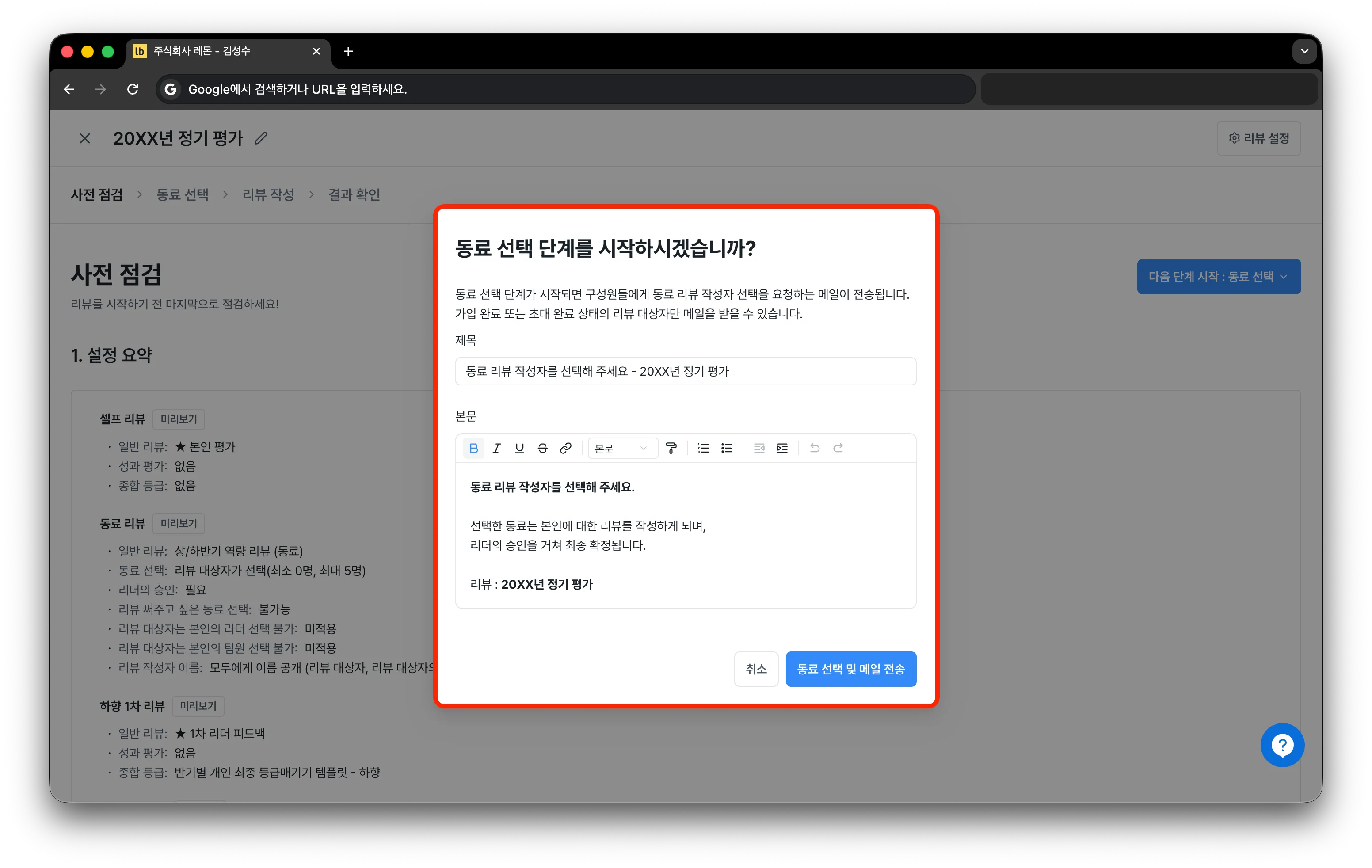
Task: Open the help chat bubble
Action: (x=1282, y=745)
